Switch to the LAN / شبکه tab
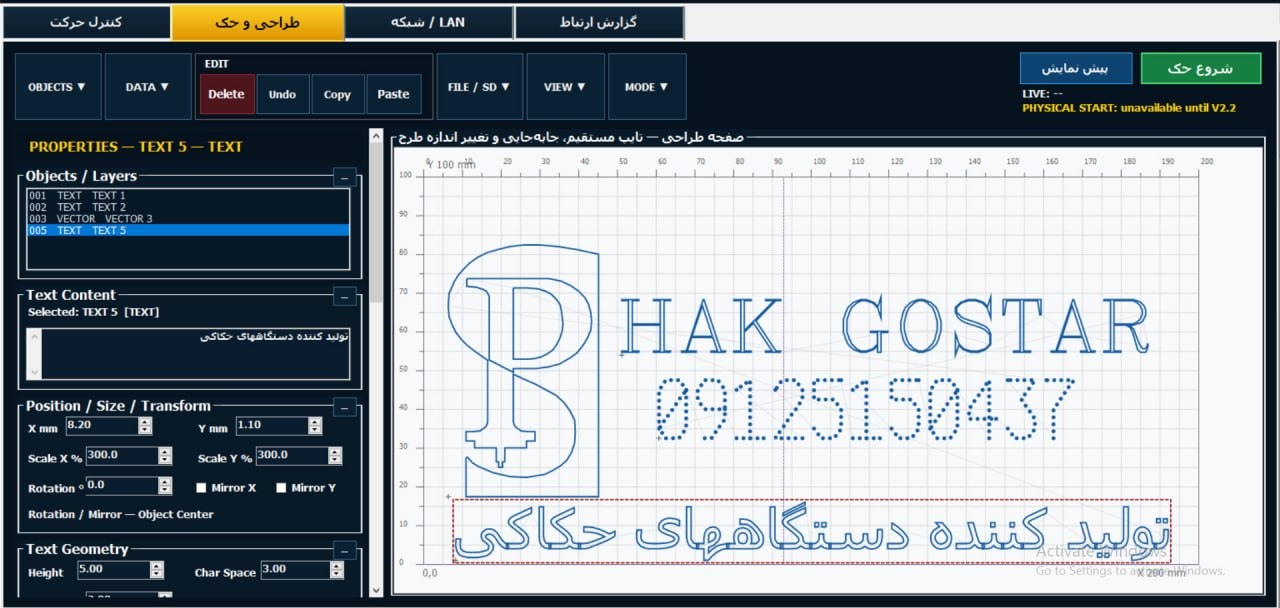This screenshot has width=1280, height=608. coord(428,22)
